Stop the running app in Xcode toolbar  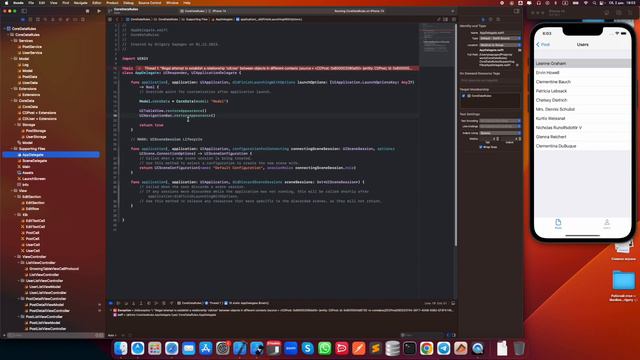click(x=87, y=11)
